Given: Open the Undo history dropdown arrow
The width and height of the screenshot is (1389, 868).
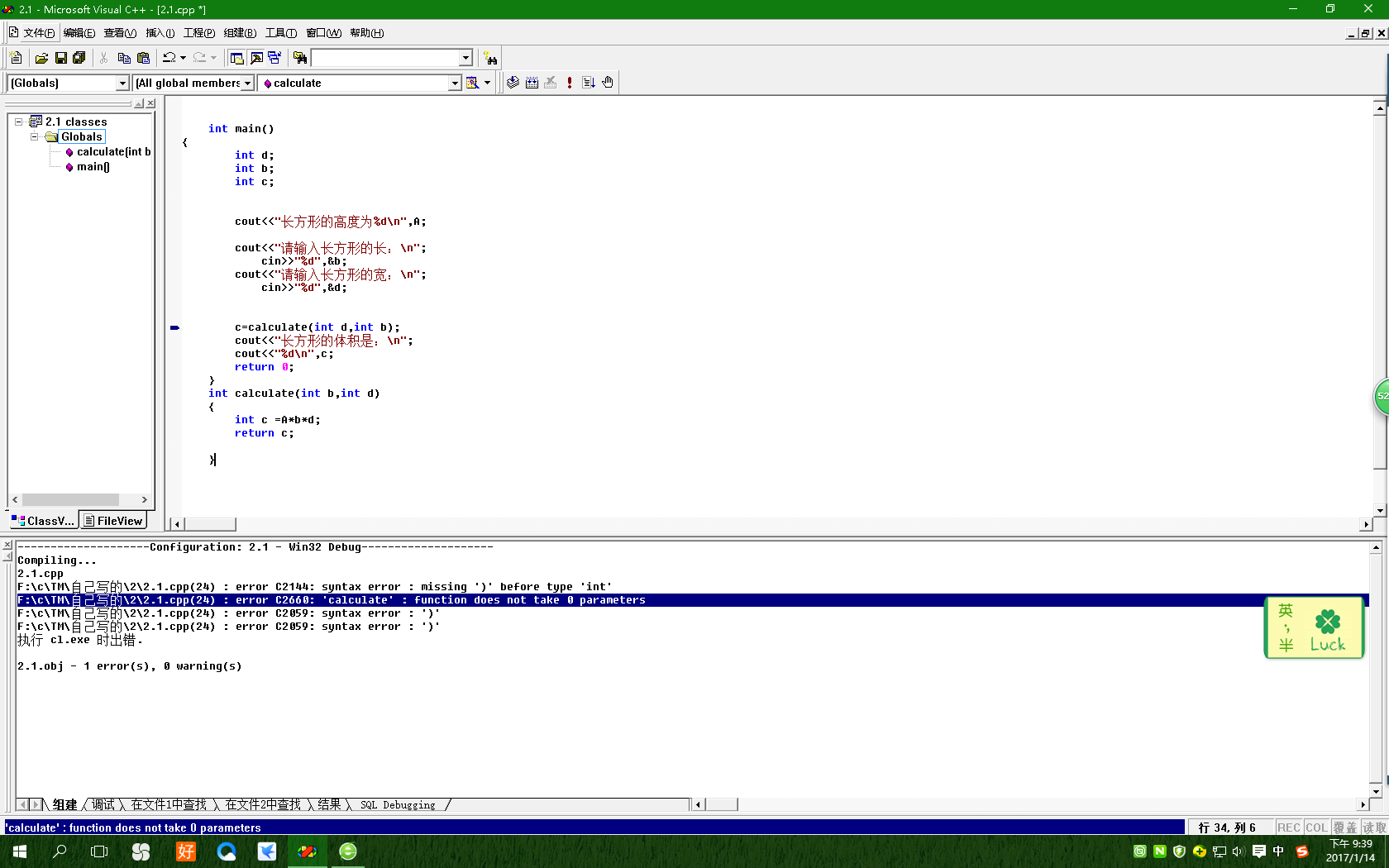Looking at the screenshot, I should [183, 58].
